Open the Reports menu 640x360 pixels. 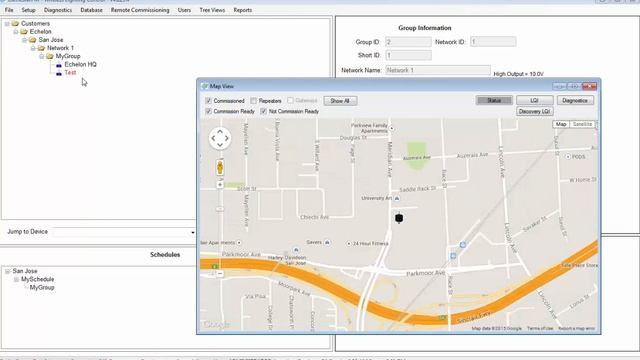click(242, 10)
